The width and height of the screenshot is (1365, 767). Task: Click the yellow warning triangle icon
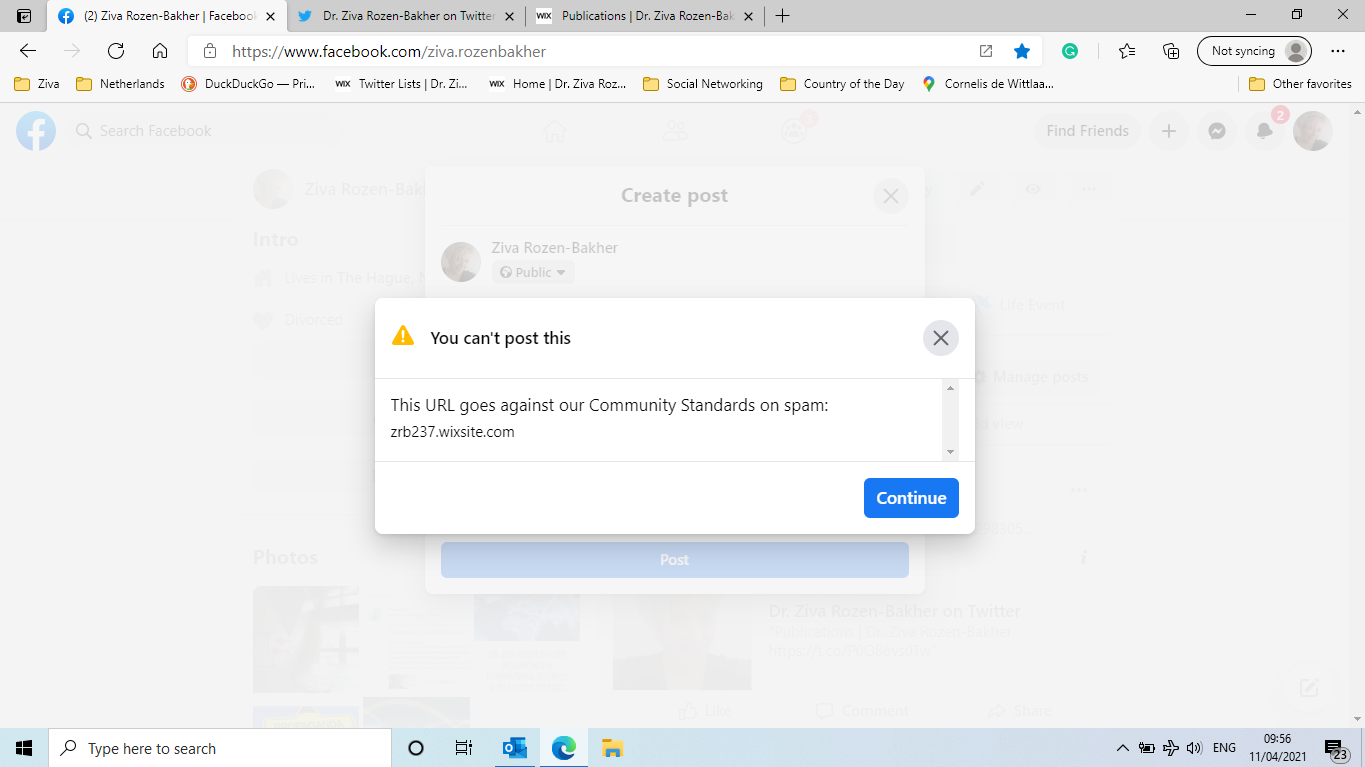(x=403, y=336)
